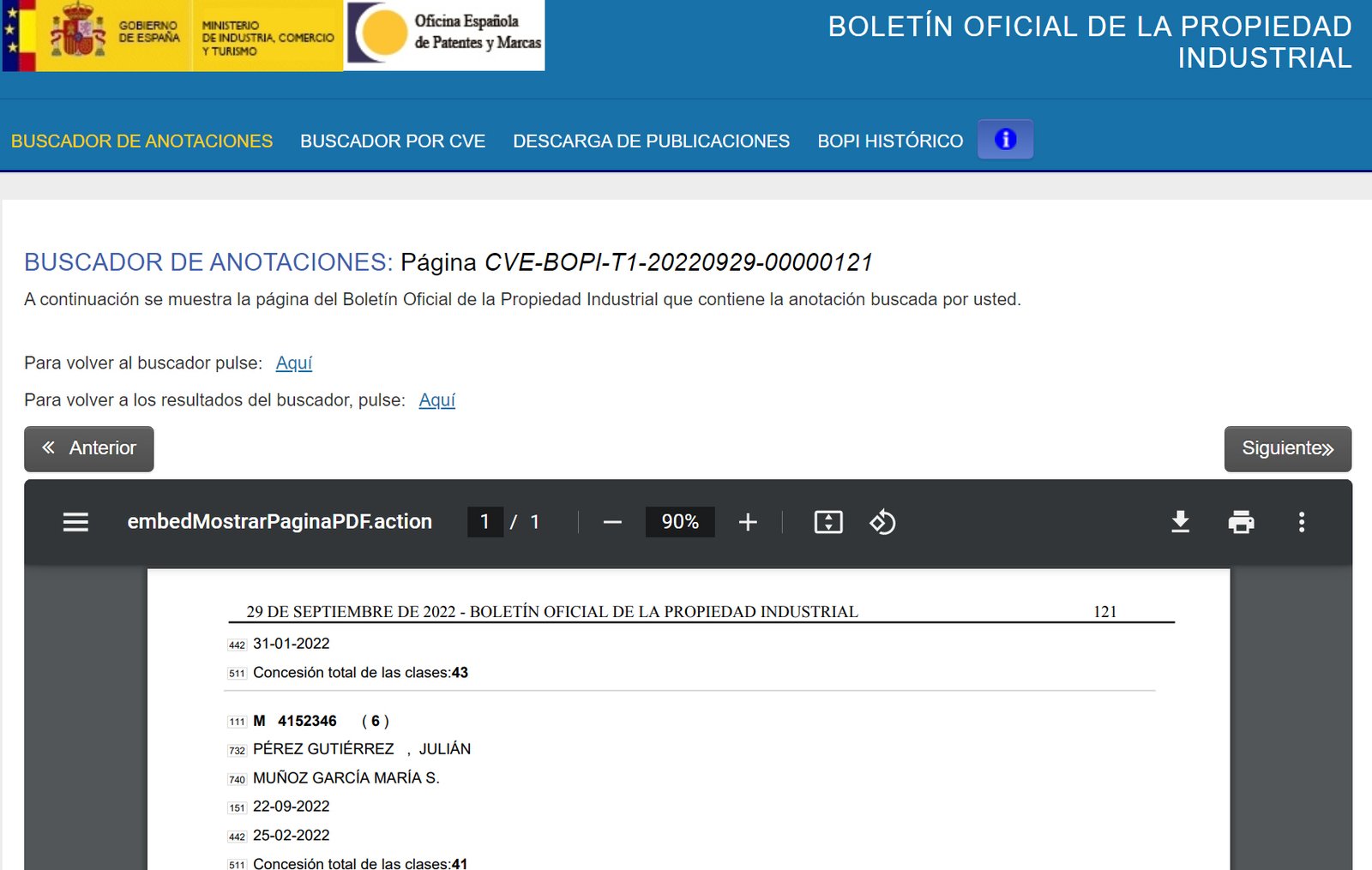1372x870 pixels.
Task: Go to the Siguiente page
Action: pos(1287,448)
